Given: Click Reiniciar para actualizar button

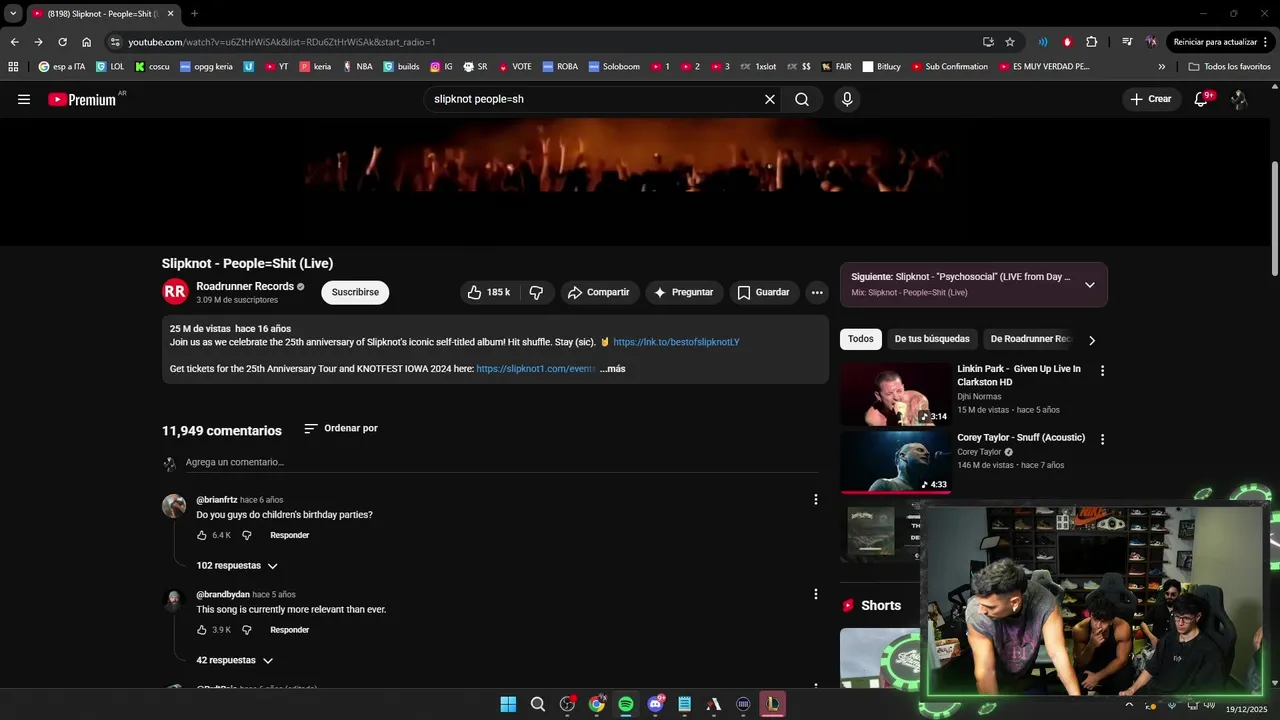Looking at the screenshot, I should (1222, 42).
